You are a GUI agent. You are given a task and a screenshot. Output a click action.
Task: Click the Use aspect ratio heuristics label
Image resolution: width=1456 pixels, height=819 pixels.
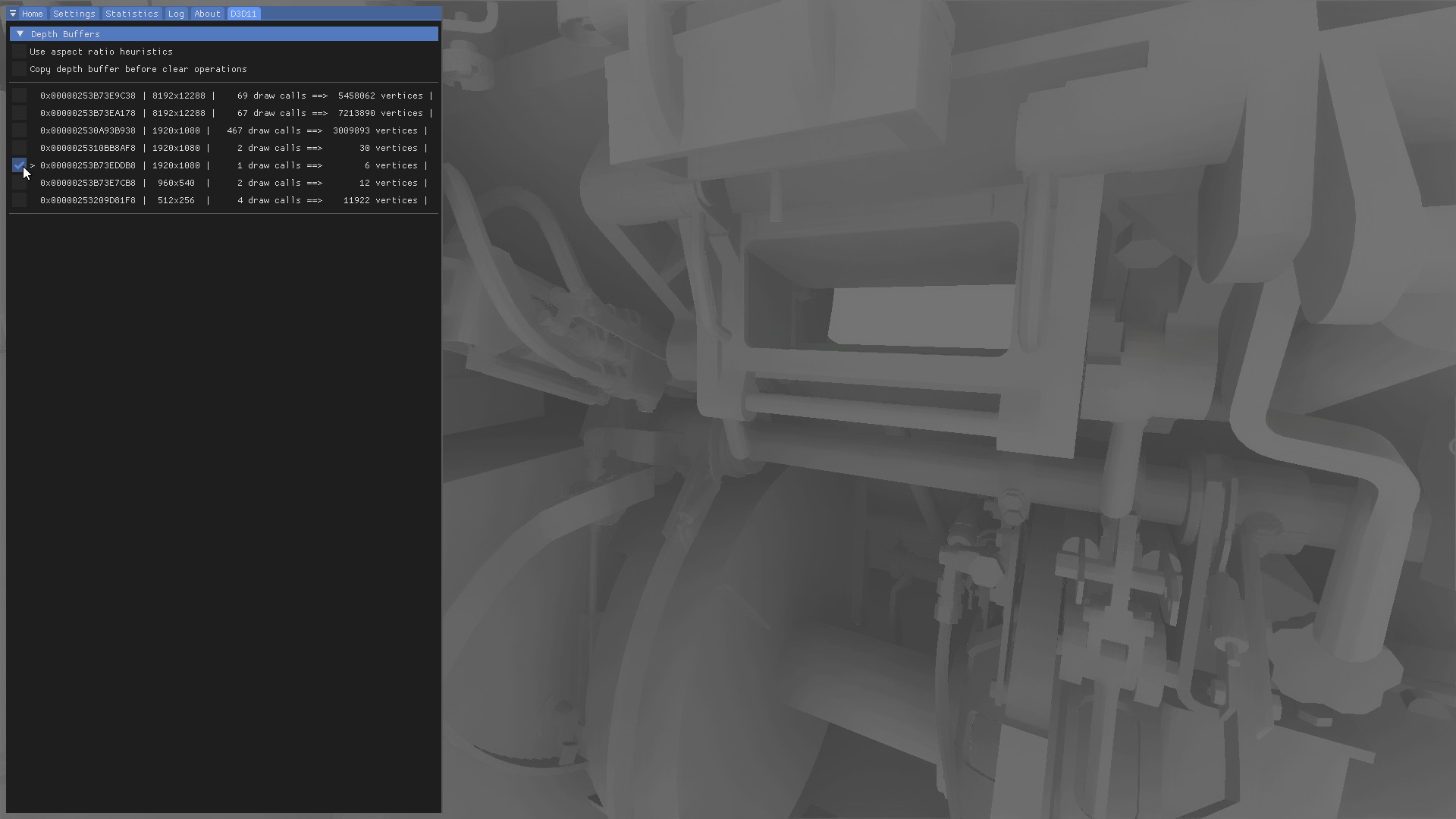click(101, 52)
